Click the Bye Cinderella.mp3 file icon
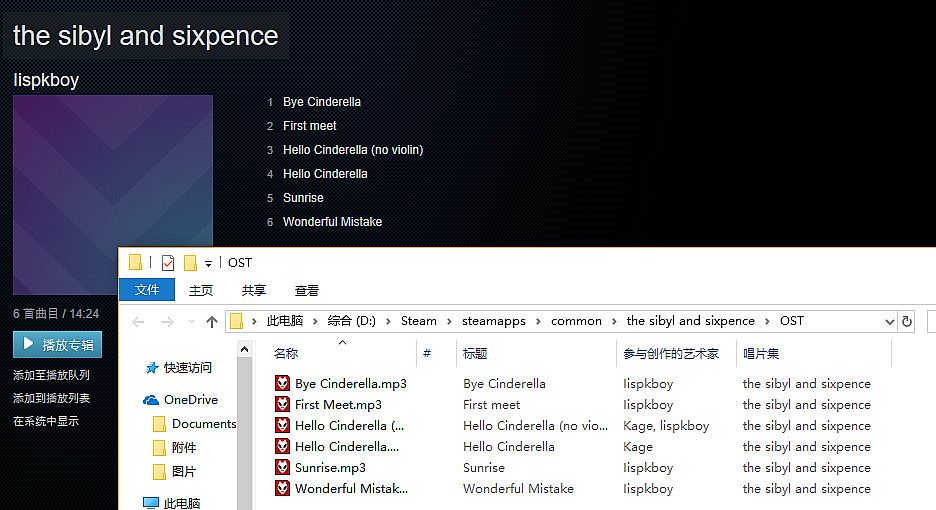 tap(283, 383)
